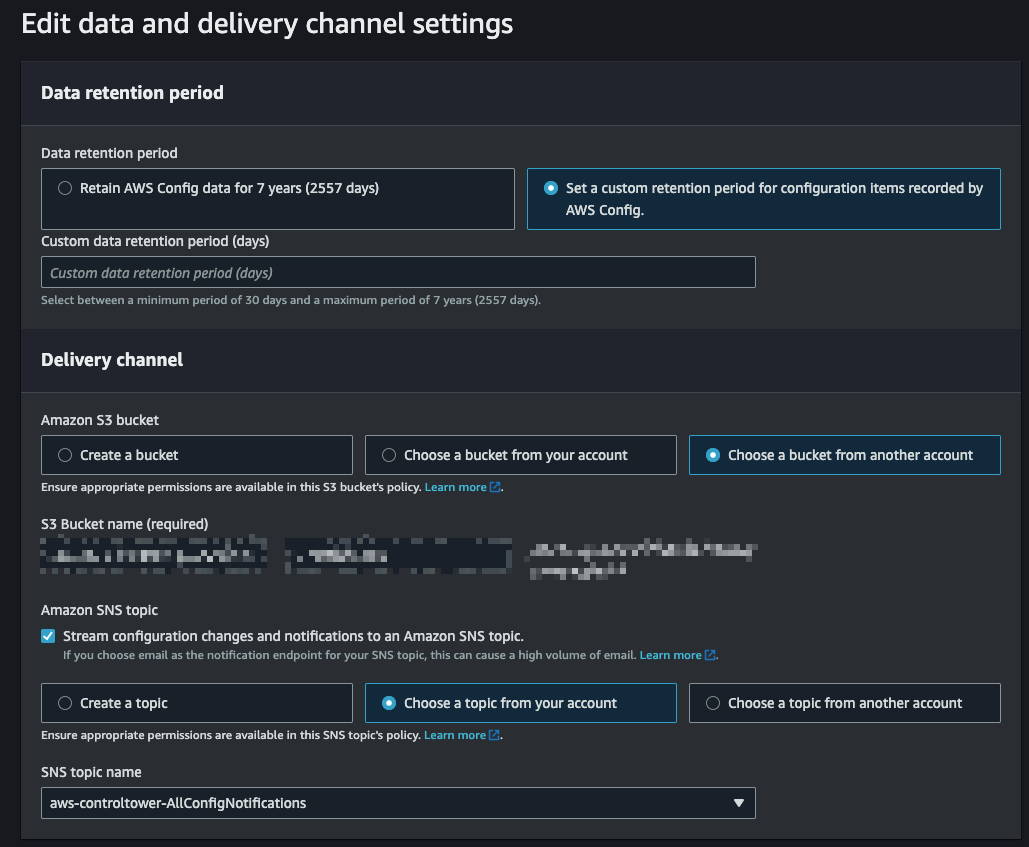Open Learn more about high email volume

pyautogui.click(x=670, y=655)
